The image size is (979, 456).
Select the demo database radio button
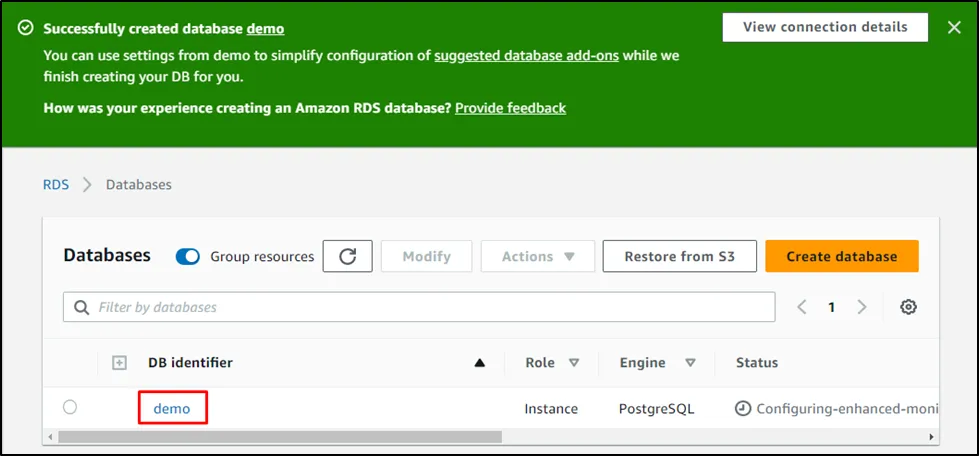tap(70, 407)
